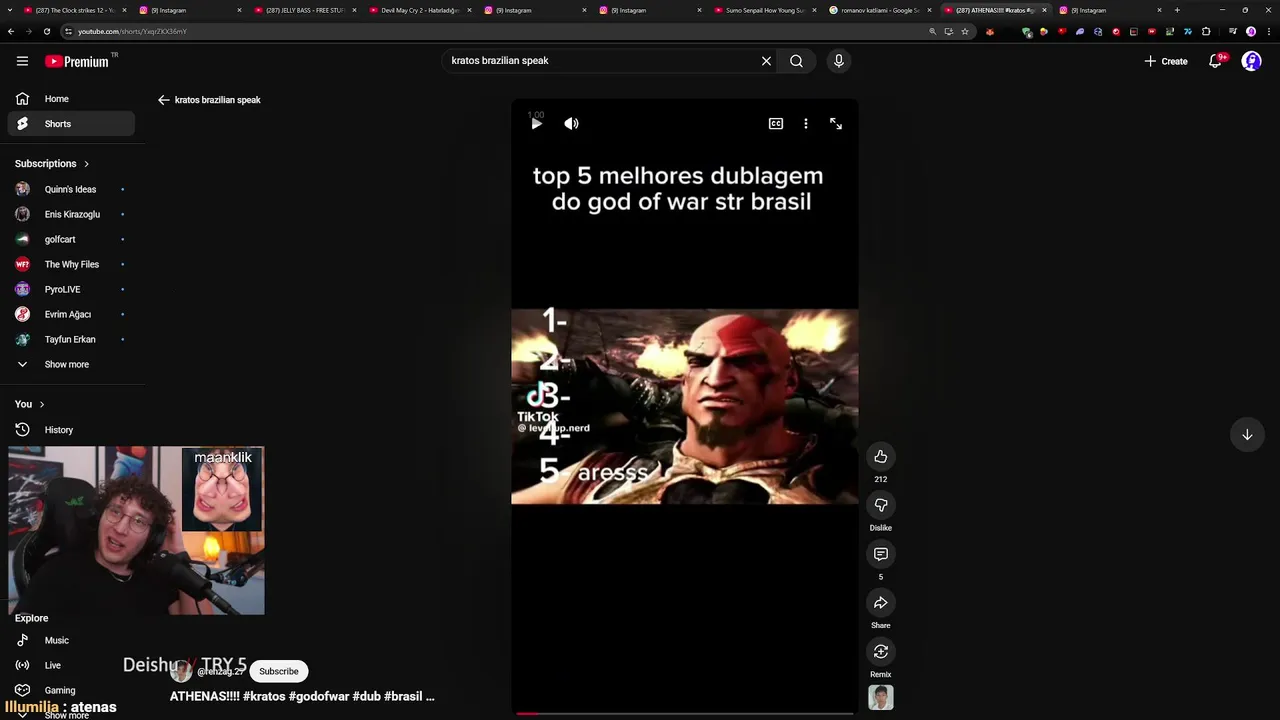This screenshot has height=720, width=1280.
Task: Open Quinn's Ideas channel
Action: click(71, 189)
